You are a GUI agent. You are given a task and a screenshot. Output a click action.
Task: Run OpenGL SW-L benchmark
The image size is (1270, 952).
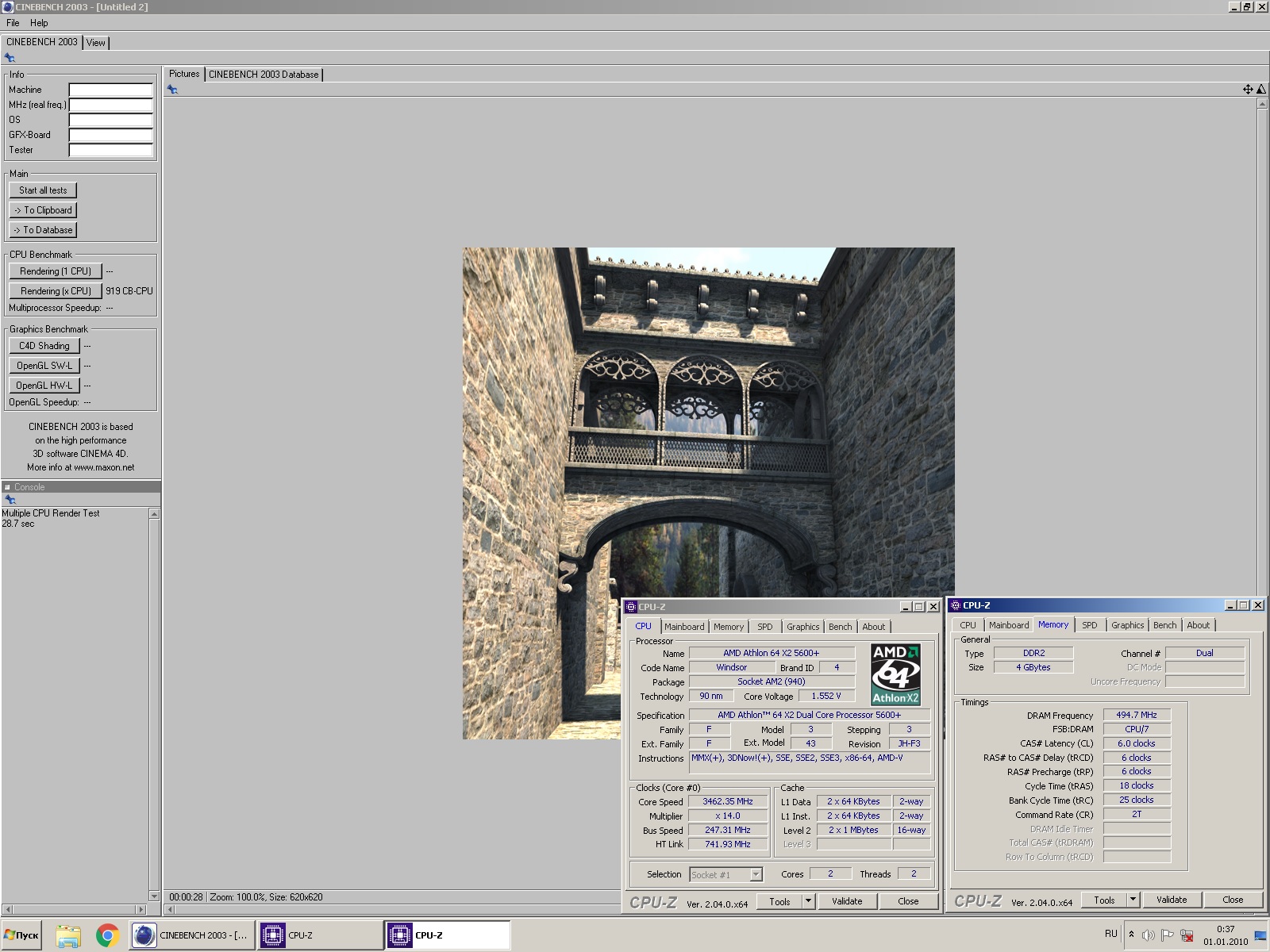44,366
